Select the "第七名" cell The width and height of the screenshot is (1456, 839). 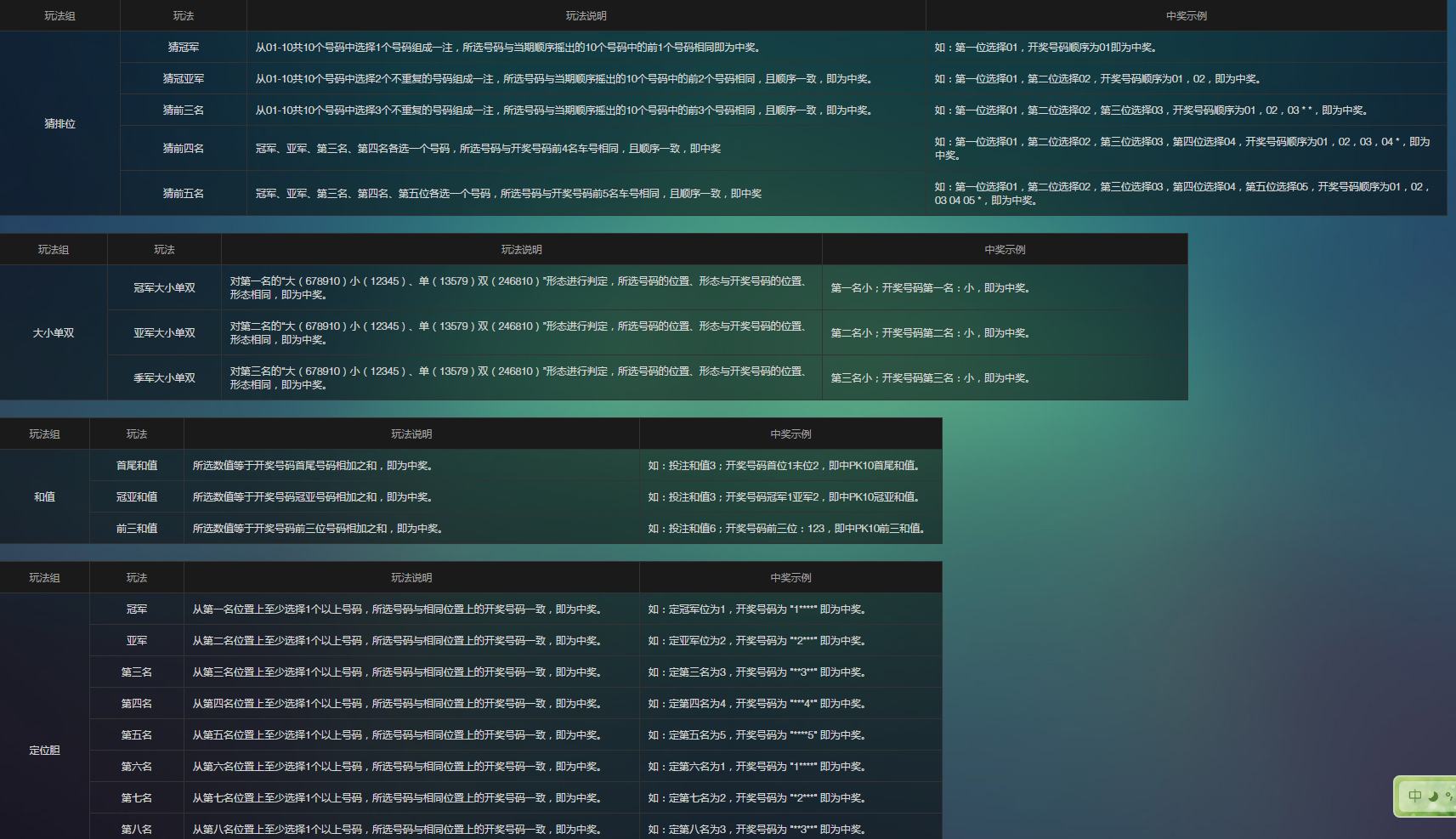(137, 798)
